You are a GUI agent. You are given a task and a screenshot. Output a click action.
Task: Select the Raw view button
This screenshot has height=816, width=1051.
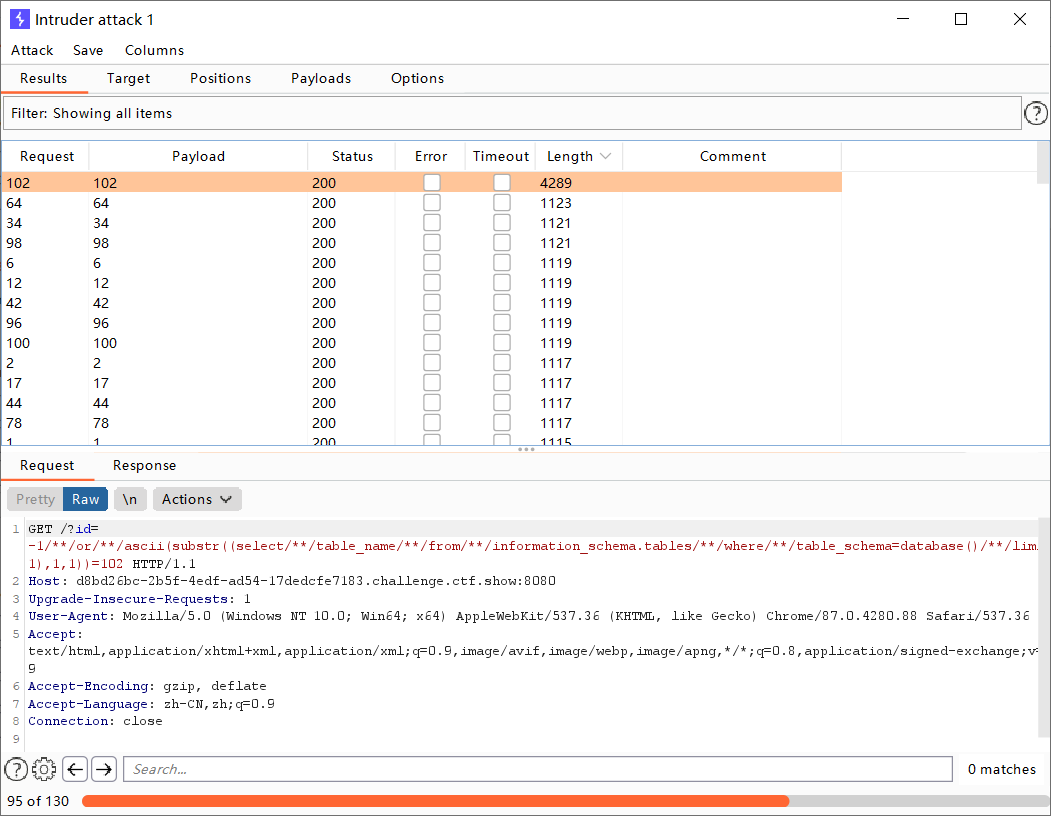(x=86, y=500)
